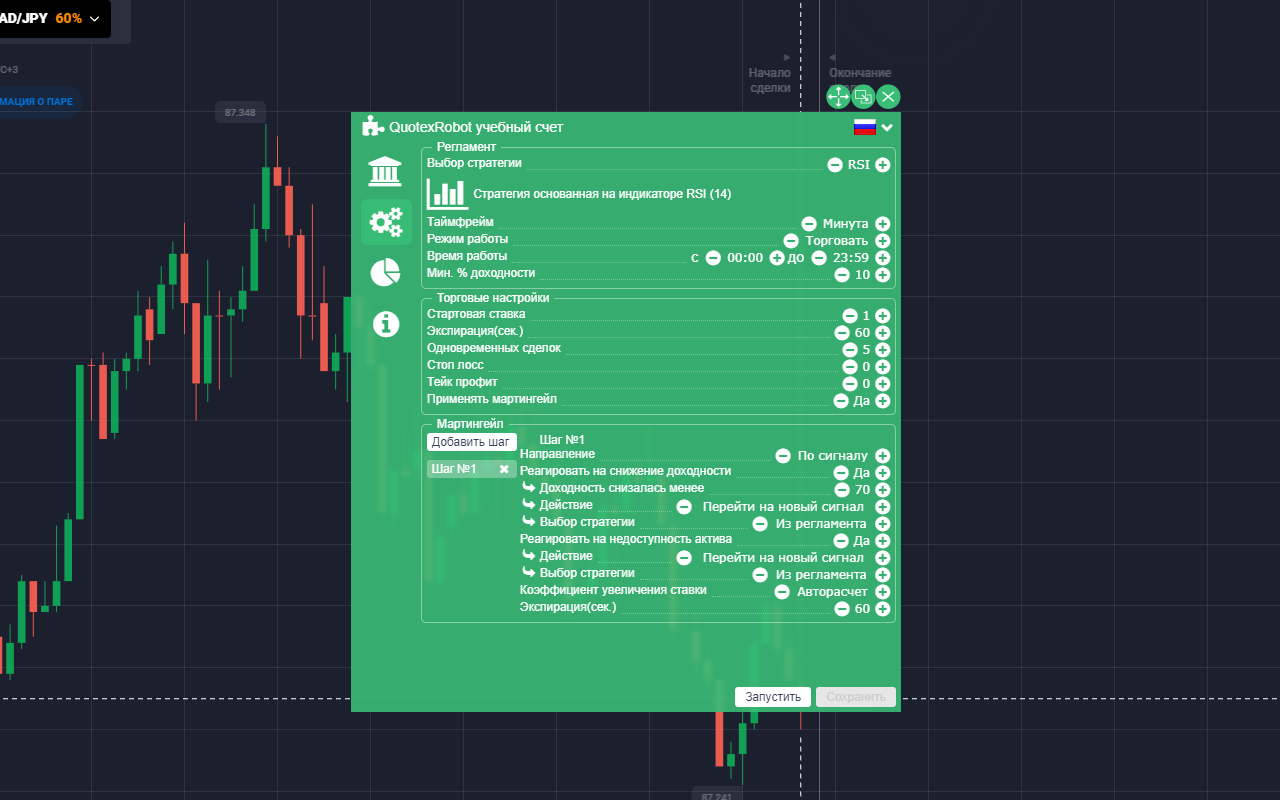Image resolution: width=1280 pixels, height=800 pixels.
Task: Open the gears settings sidebar icon
Action: coord(386,222)
